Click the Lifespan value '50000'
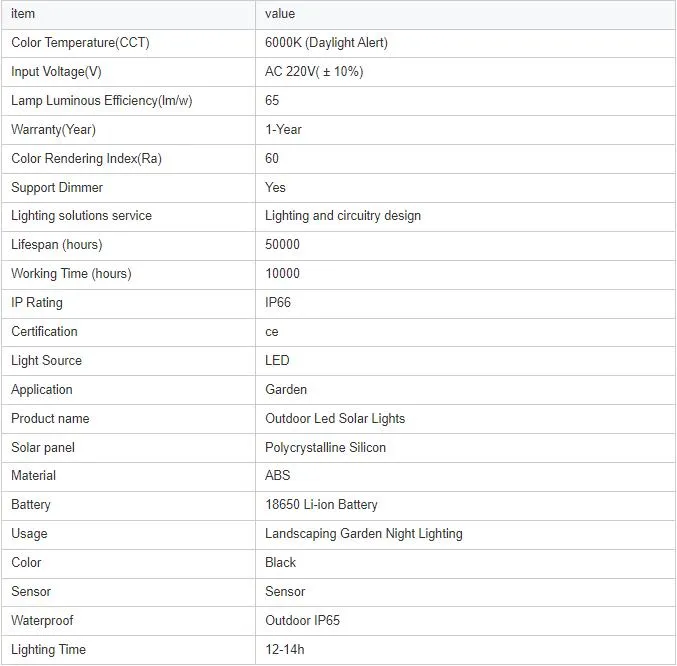The image size is (677, 666). pos(282,245)
